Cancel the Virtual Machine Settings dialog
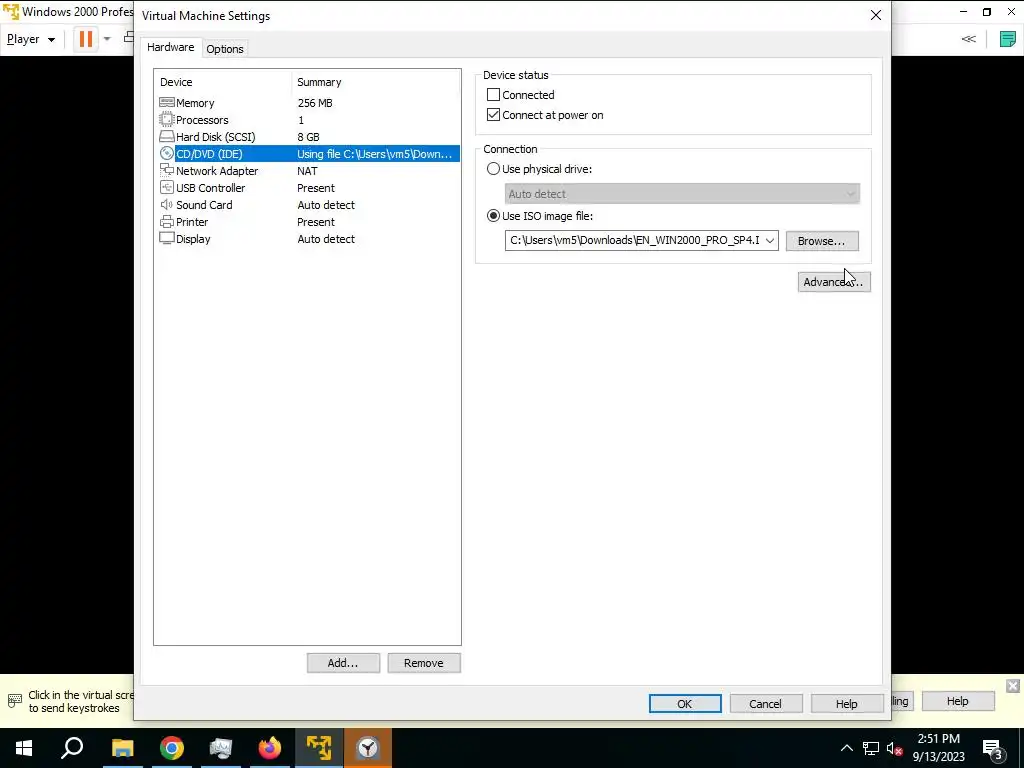 pyautogui.click(x=765, y=703)
